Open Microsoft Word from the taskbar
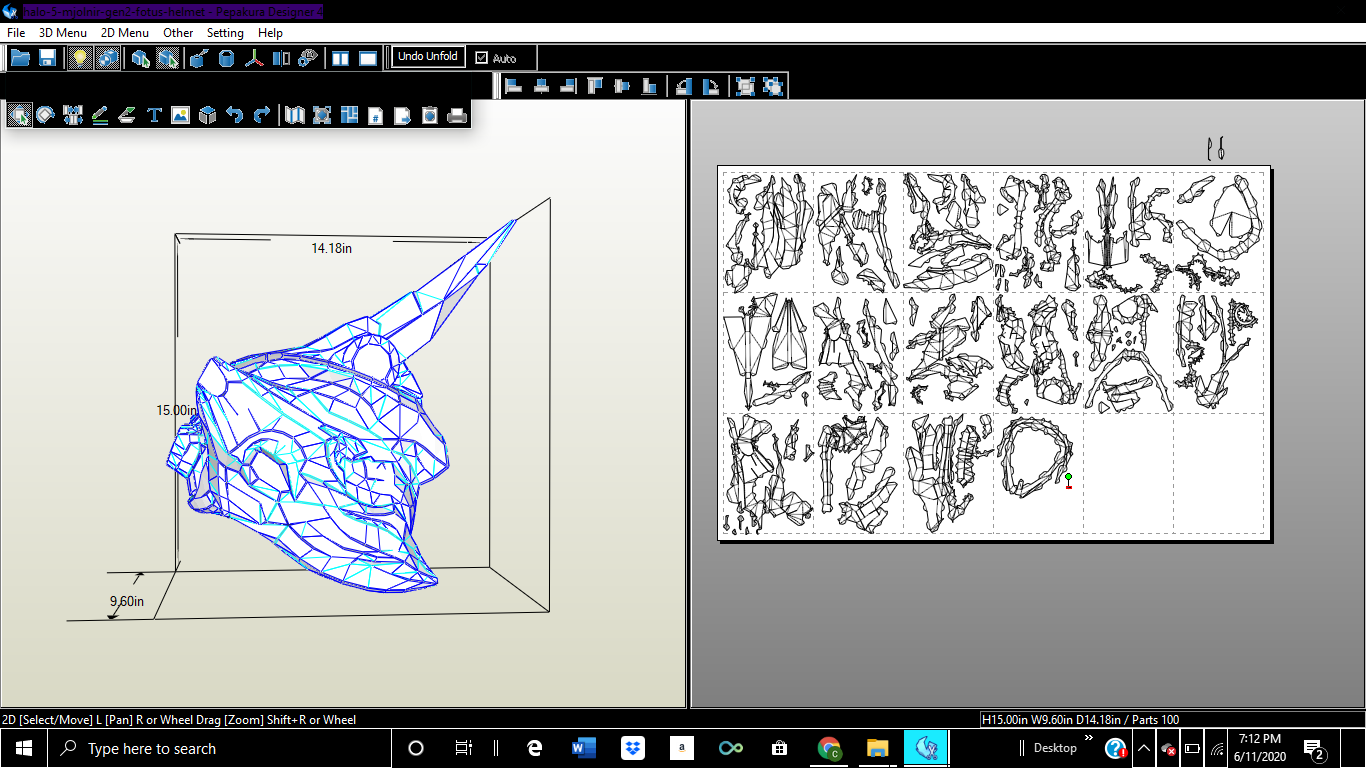 coord(583,748)
